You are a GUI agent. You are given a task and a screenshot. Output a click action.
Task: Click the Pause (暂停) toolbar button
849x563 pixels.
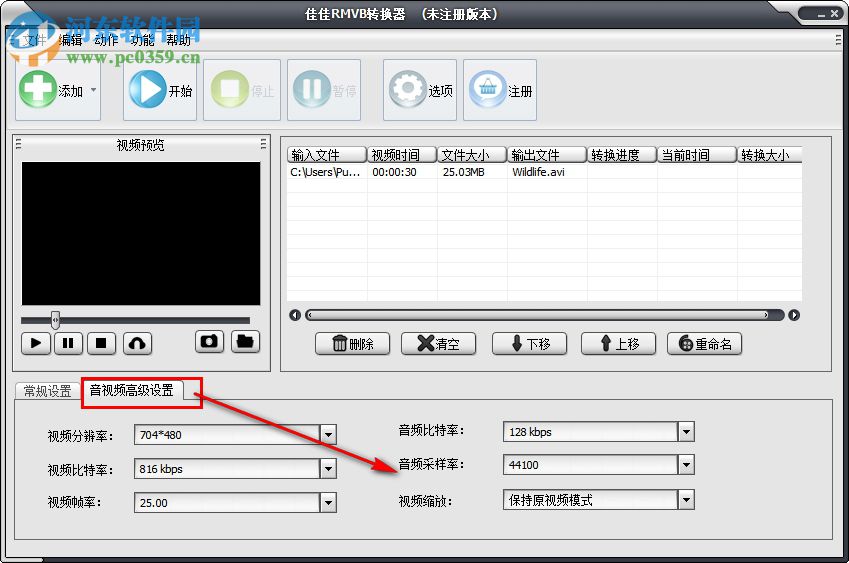click(324, 90)
